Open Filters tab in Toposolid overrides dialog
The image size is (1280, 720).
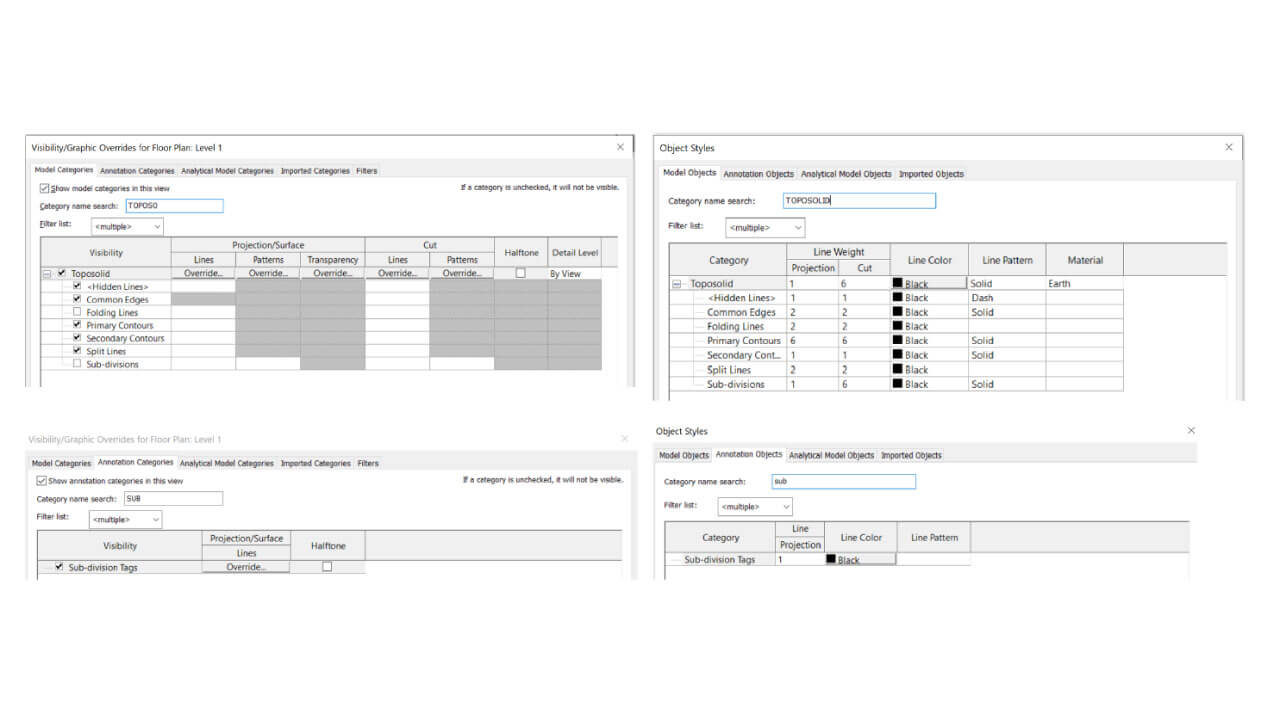tap(367, 171)
